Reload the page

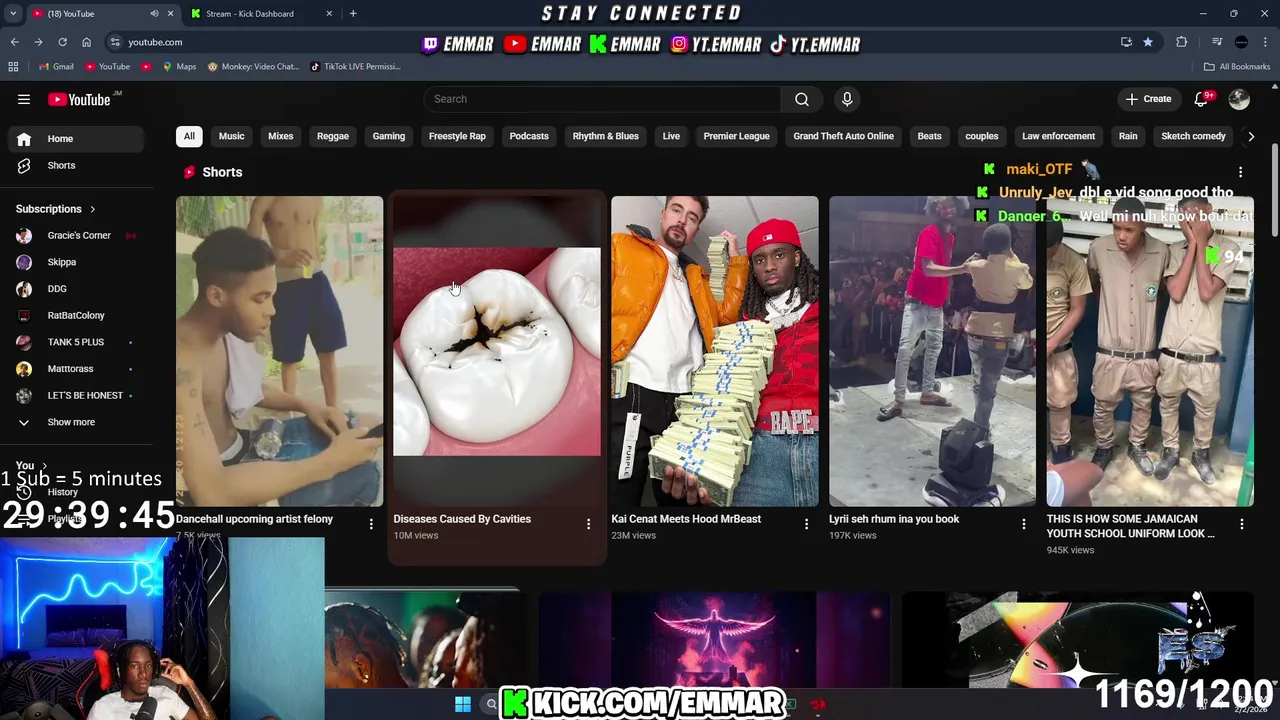coord(62,42)
